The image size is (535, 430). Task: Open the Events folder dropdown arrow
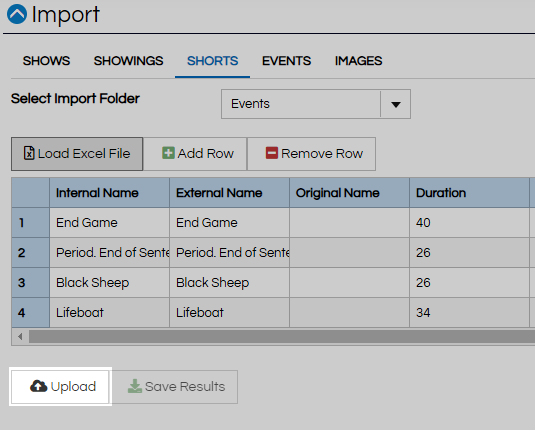pyautogui.click(x=396, y=104)
